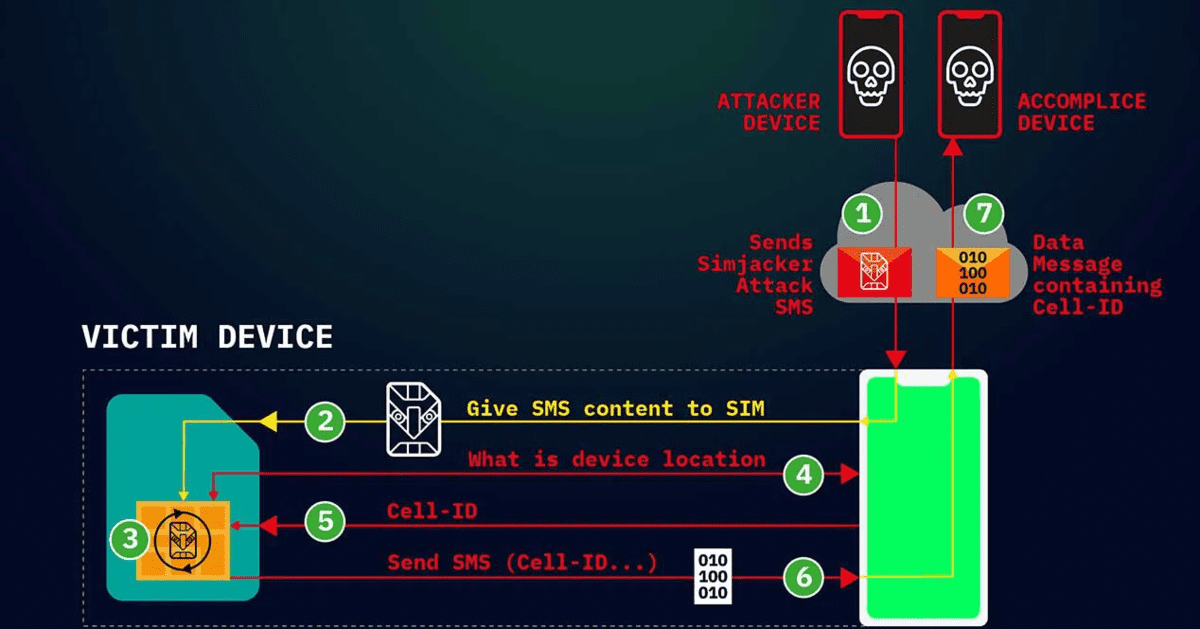Click the "What is device location" text
Viewport: 1200px width, 629px height.
click(x=617, y=459)
